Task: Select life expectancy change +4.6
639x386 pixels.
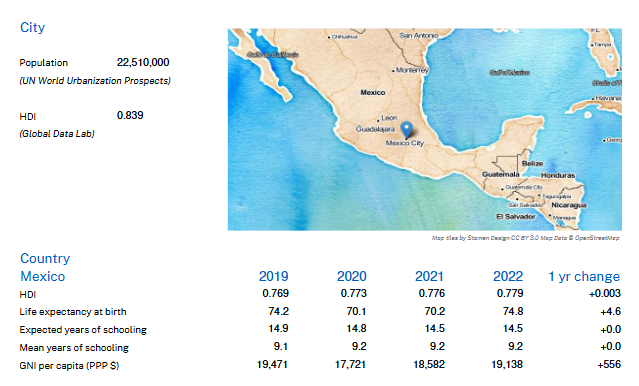Action: pos(610,311)
